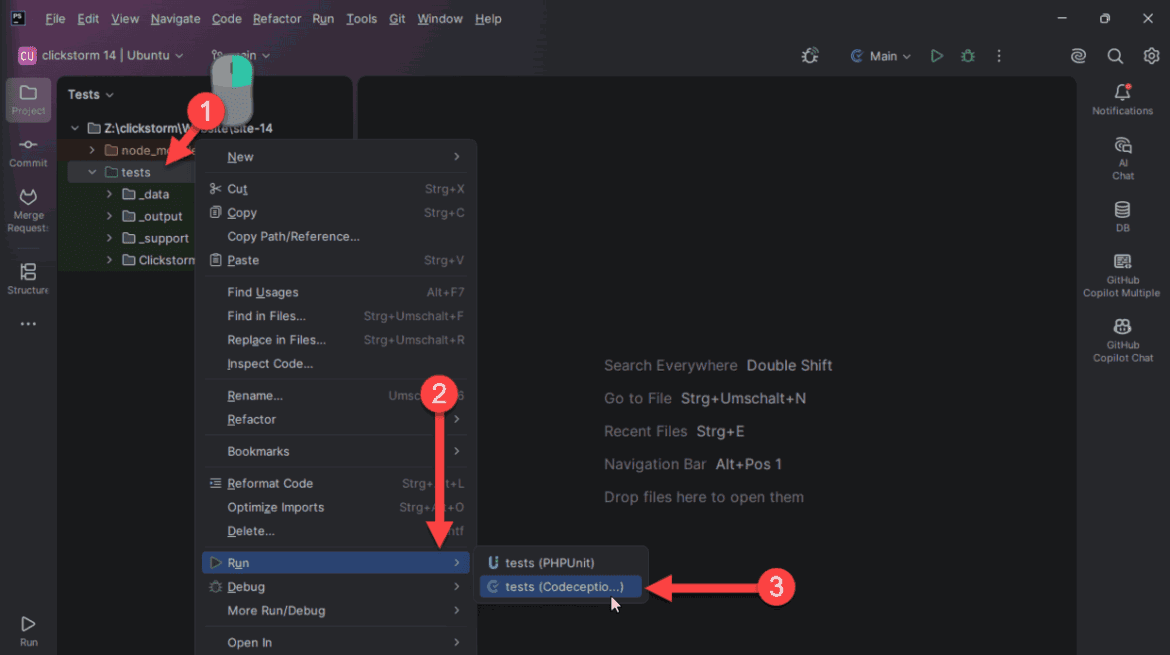Screen dimensions: 1170x655
Task: Choose Copy in the context menu
Action: [336, 213]
